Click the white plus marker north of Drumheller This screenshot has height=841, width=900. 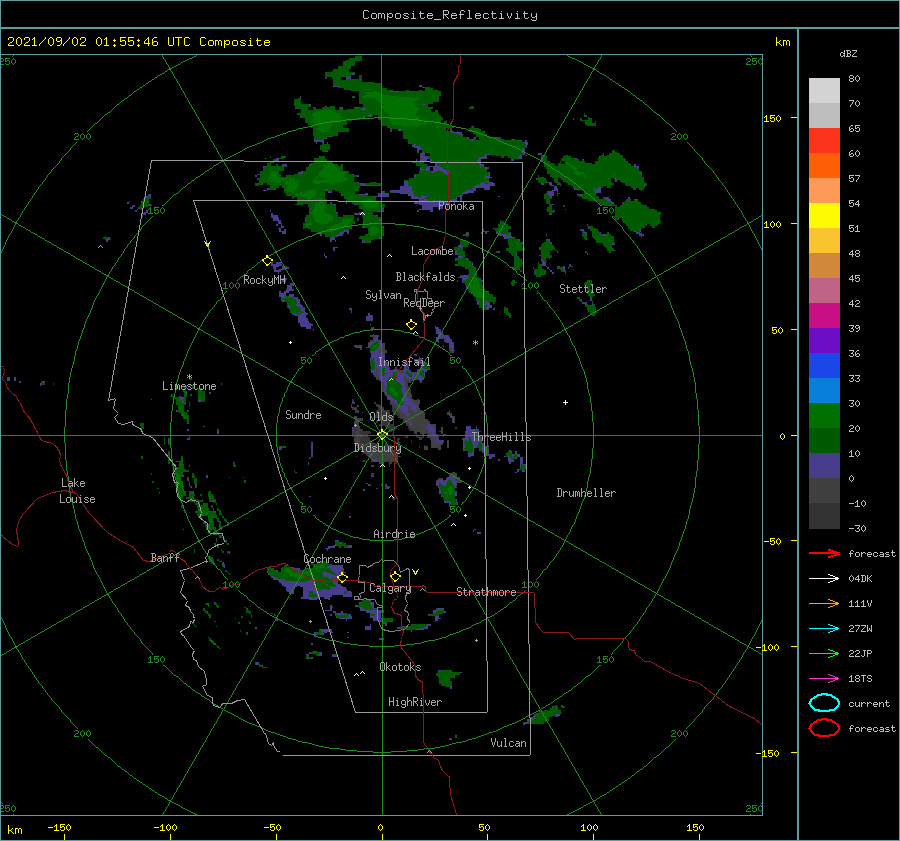click(565, 402)
